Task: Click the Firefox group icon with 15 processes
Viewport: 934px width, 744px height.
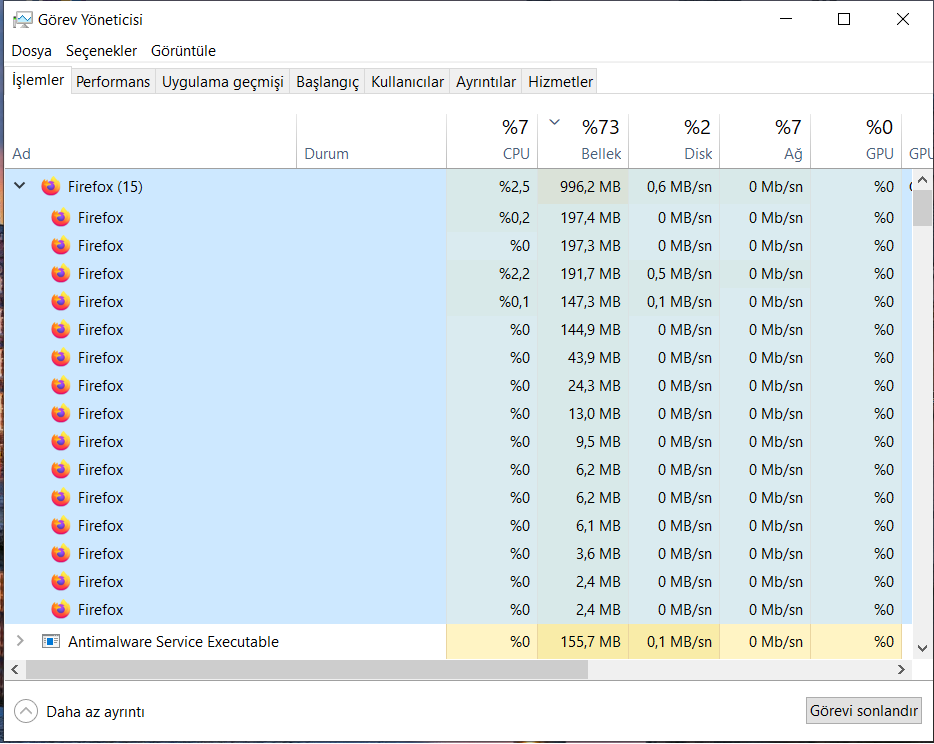Action: coord(51,187)
